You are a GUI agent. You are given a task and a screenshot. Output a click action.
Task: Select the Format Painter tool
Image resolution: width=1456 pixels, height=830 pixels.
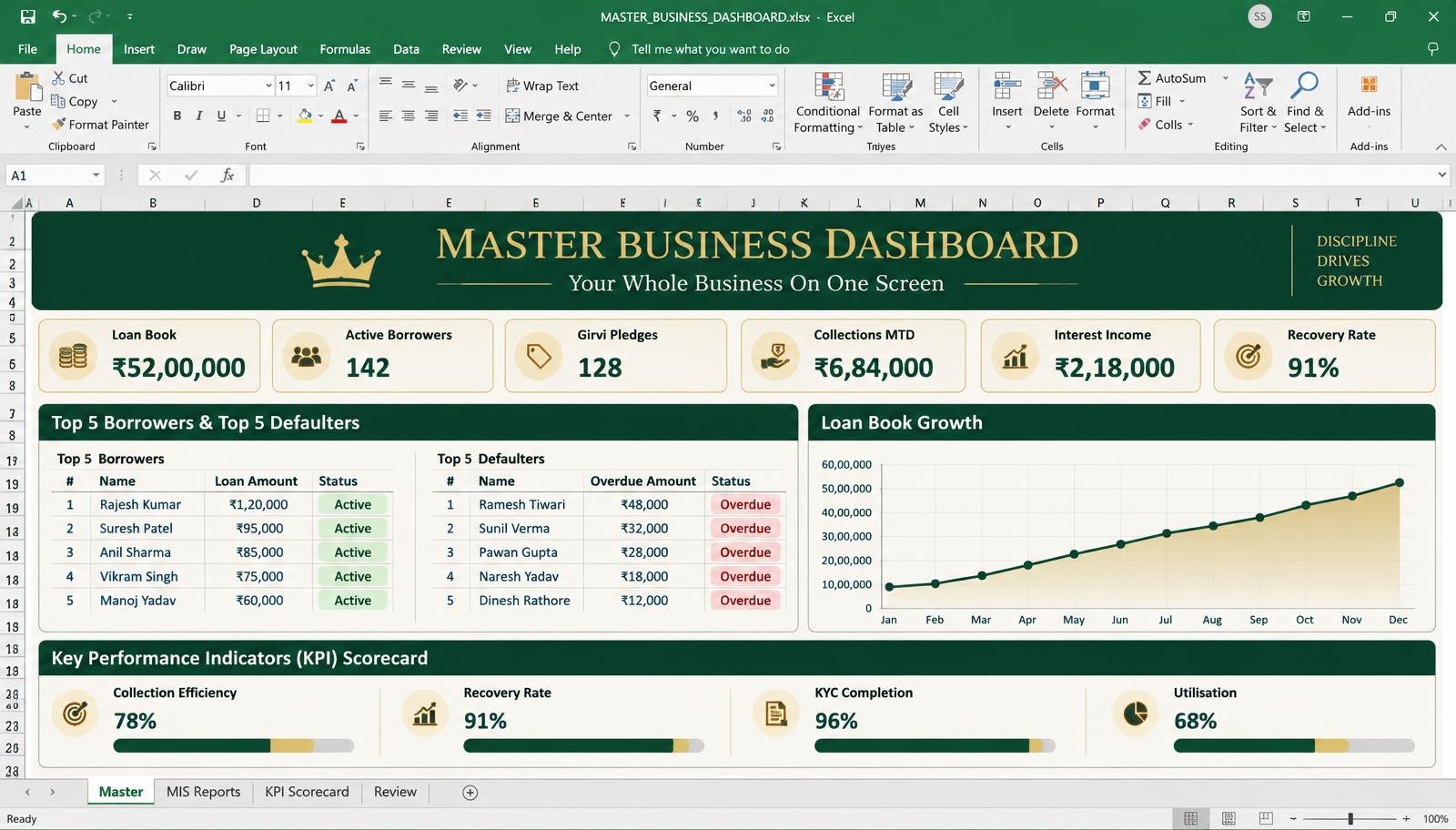[100, 124]
